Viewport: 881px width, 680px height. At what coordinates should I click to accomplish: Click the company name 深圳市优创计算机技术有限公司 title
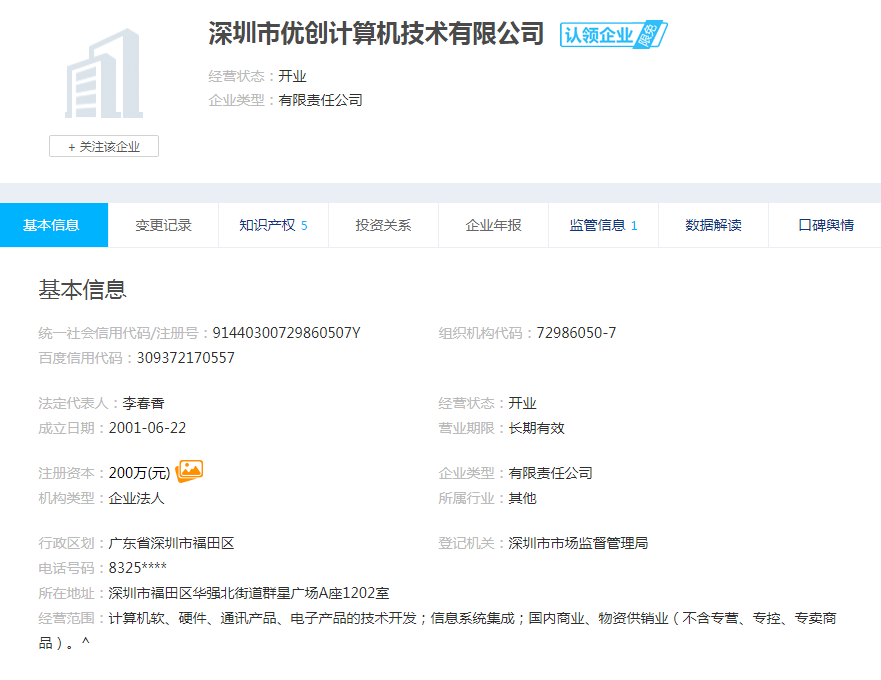(x=376, y=34)
